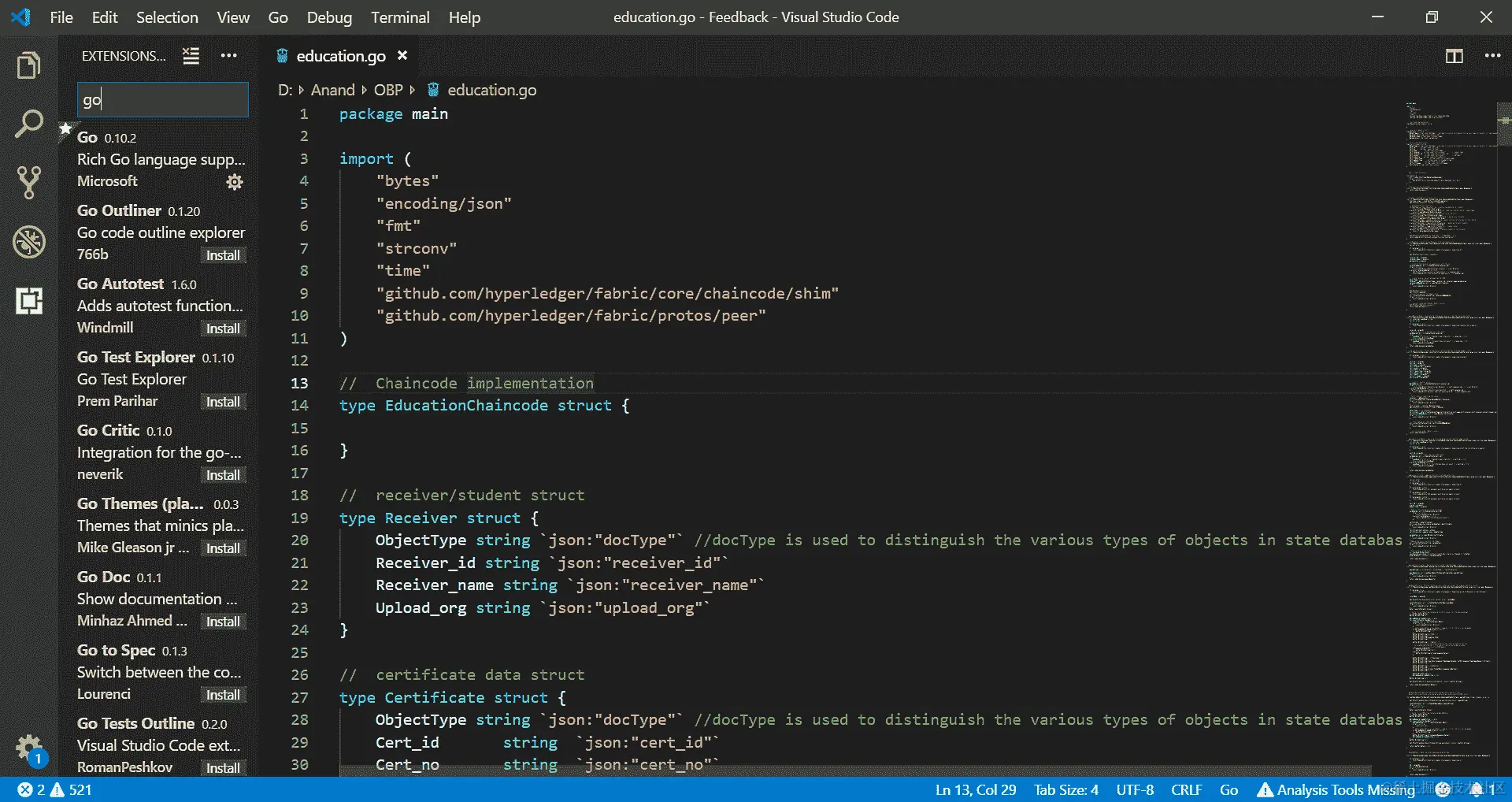This screenshot has width=1512, height=802.
Task: Select the Go Outliner extension entry
Action: pyautogui.click(x=158, y=232)
